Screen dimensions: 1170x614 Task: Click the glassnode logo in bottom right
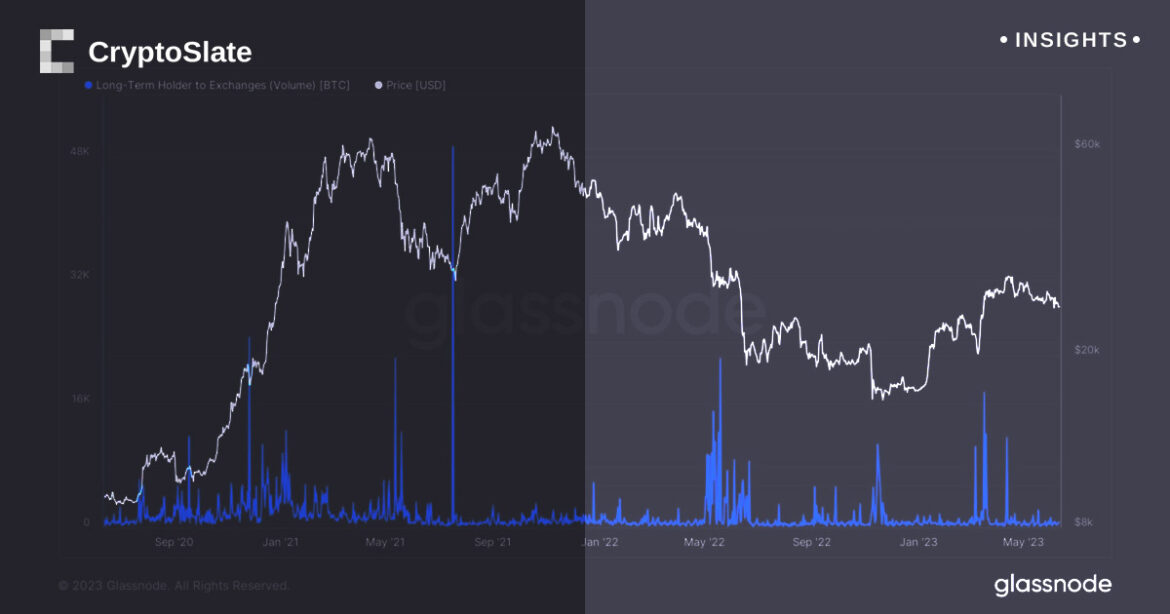1052,584
